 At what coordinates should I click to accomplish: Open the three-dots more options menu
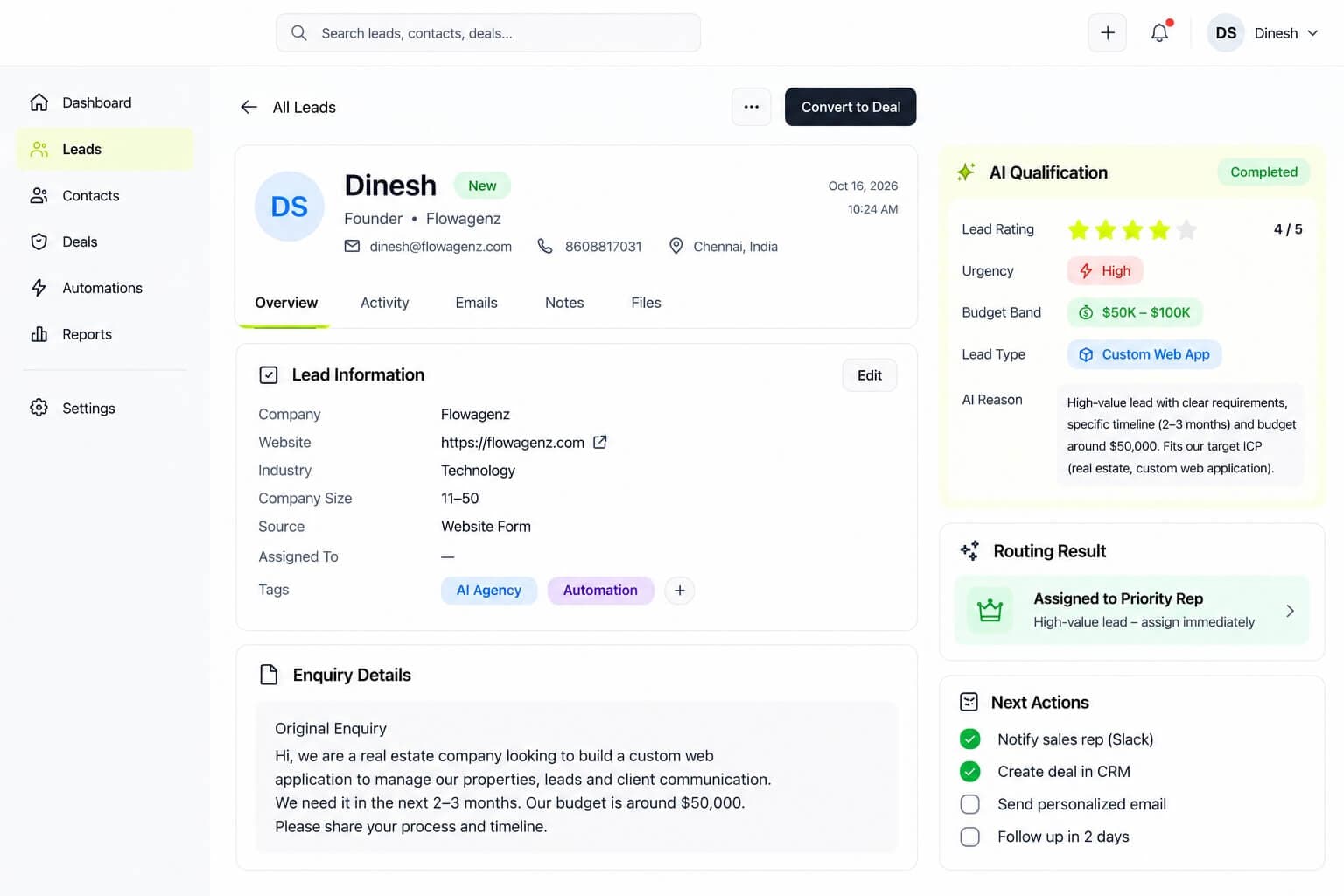click(752, 107)
